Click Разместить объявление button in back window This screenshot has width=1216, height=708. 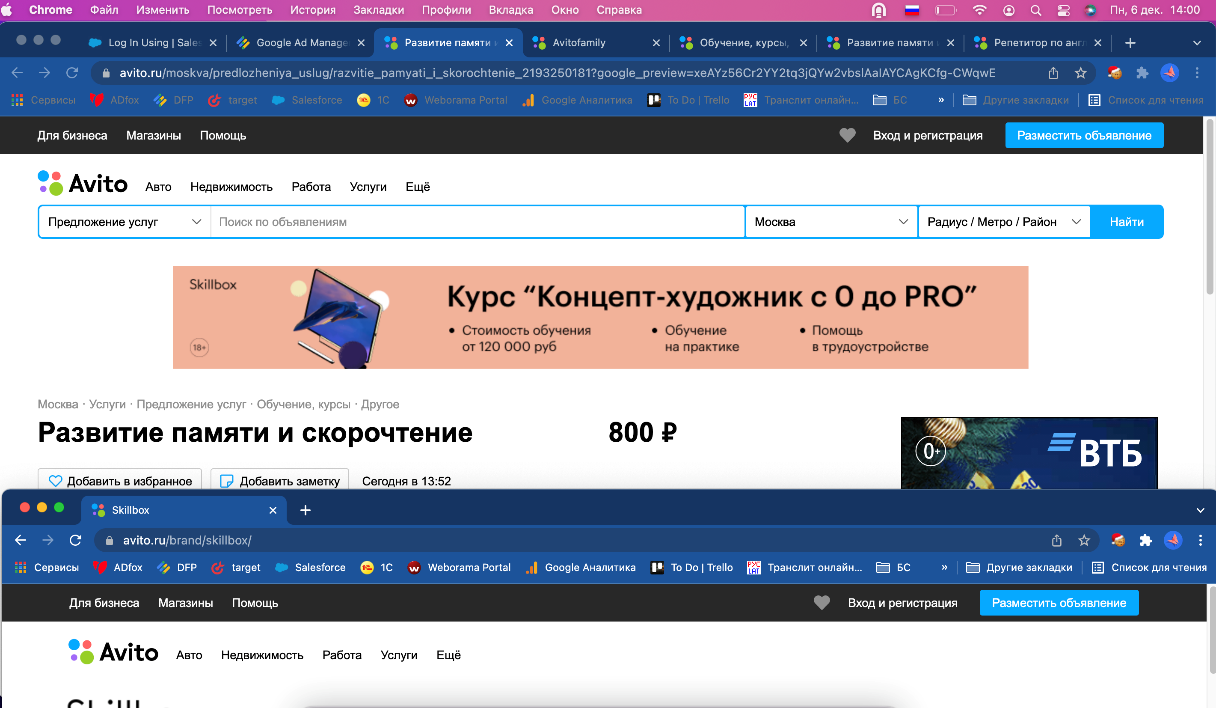(1084, 136)
